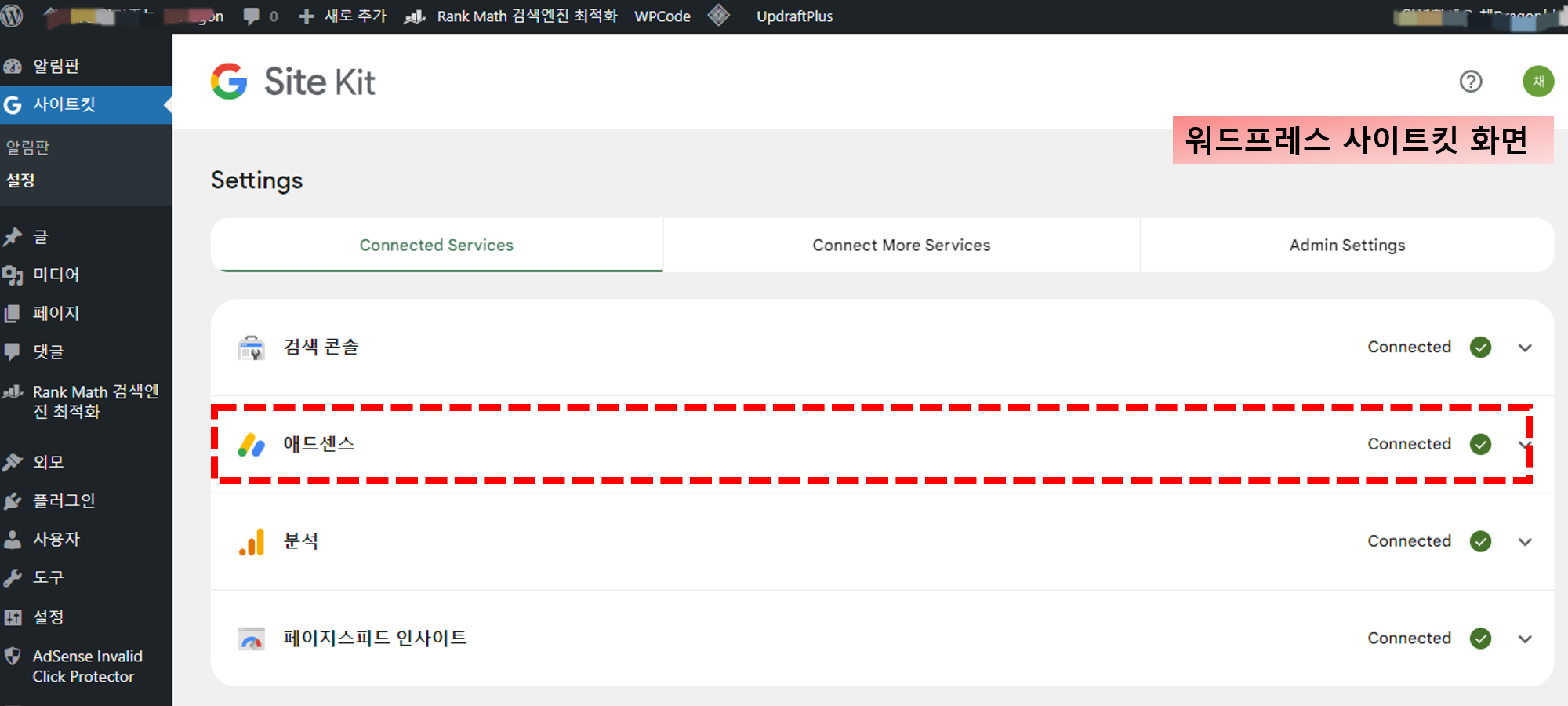Viewport: 1568px width, 706px height.
Task: Click the sidebar 설정 sliders icon
Action: click(x=13, y=617)
